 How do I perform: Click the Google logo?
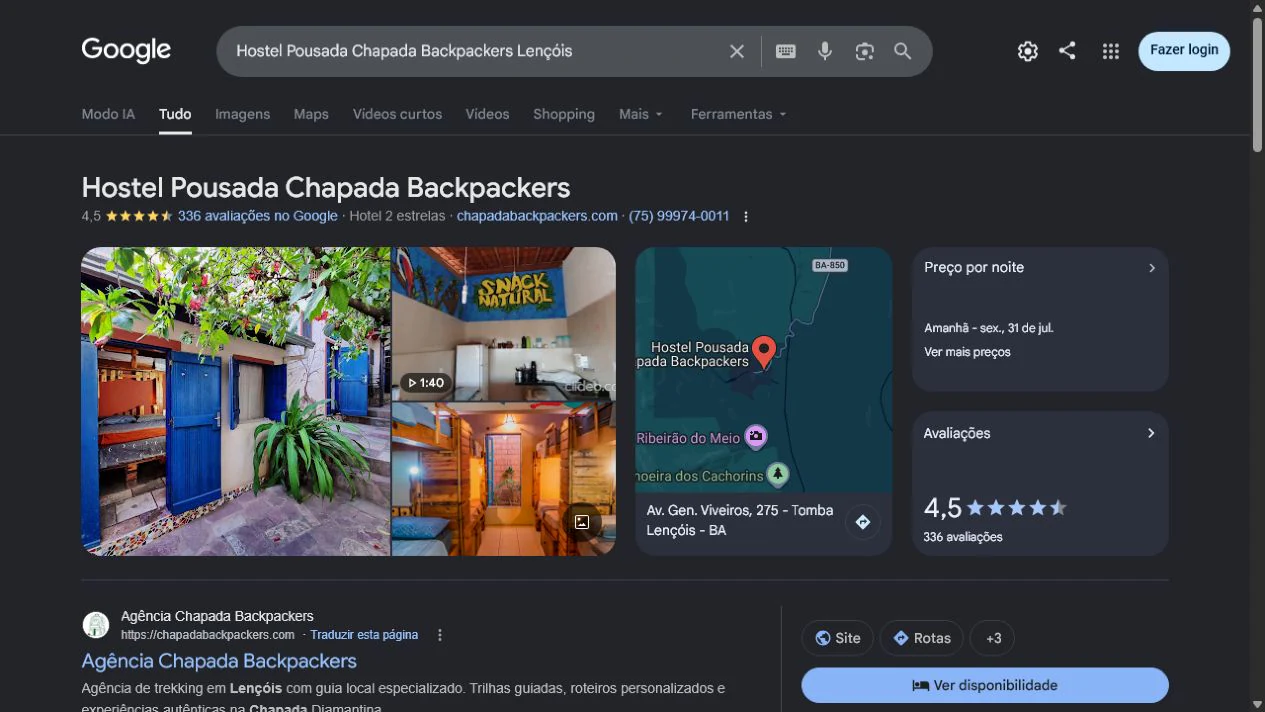[126, 50]
